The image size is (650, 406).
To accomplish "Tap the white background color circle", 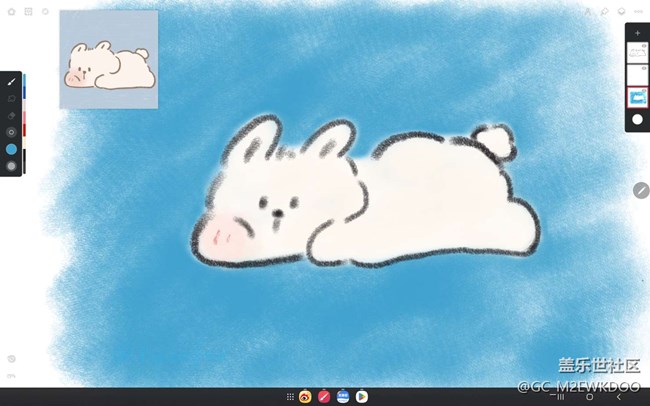I will (x=637, y=119).
